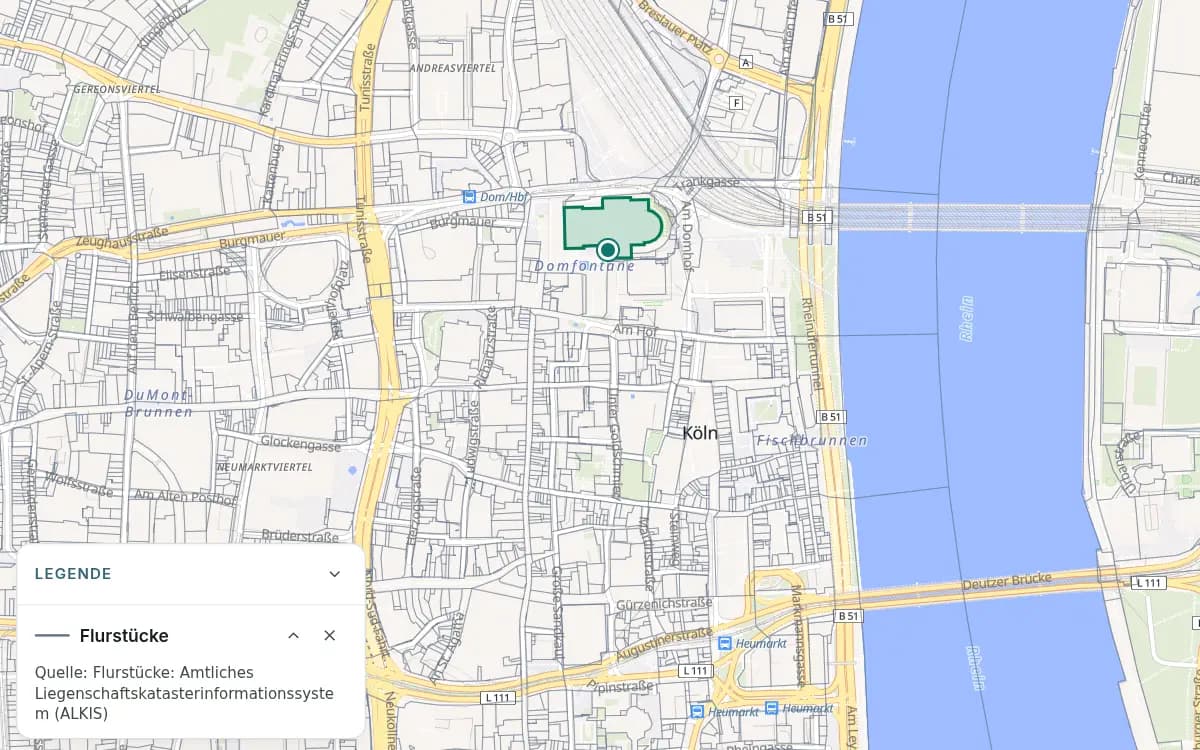Image resolution: width=1200 pixels, height=750 pixels.
Task: Click the Trankgasse street label
Action: coord(706,183)
